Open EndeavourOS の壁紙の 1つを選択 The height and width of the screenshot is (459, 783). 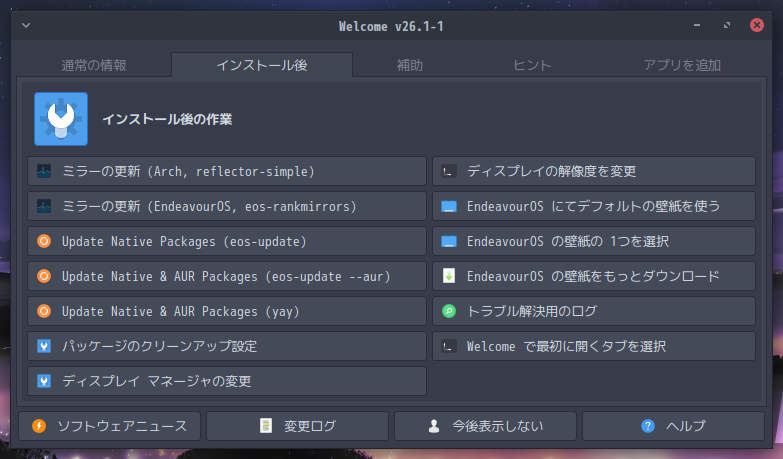click(x=594, y=241)
